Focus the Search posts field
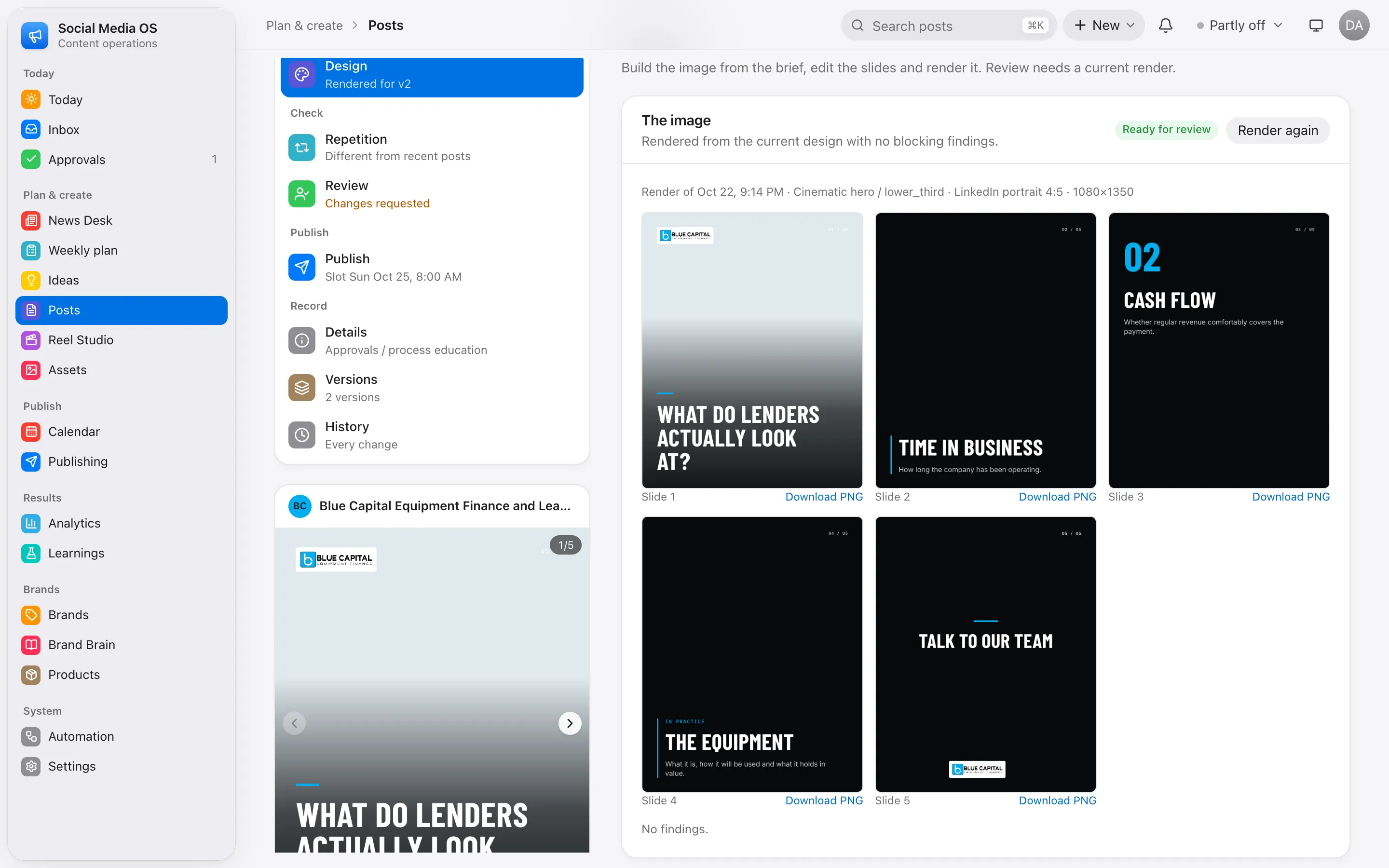 (x=948, y=25)
